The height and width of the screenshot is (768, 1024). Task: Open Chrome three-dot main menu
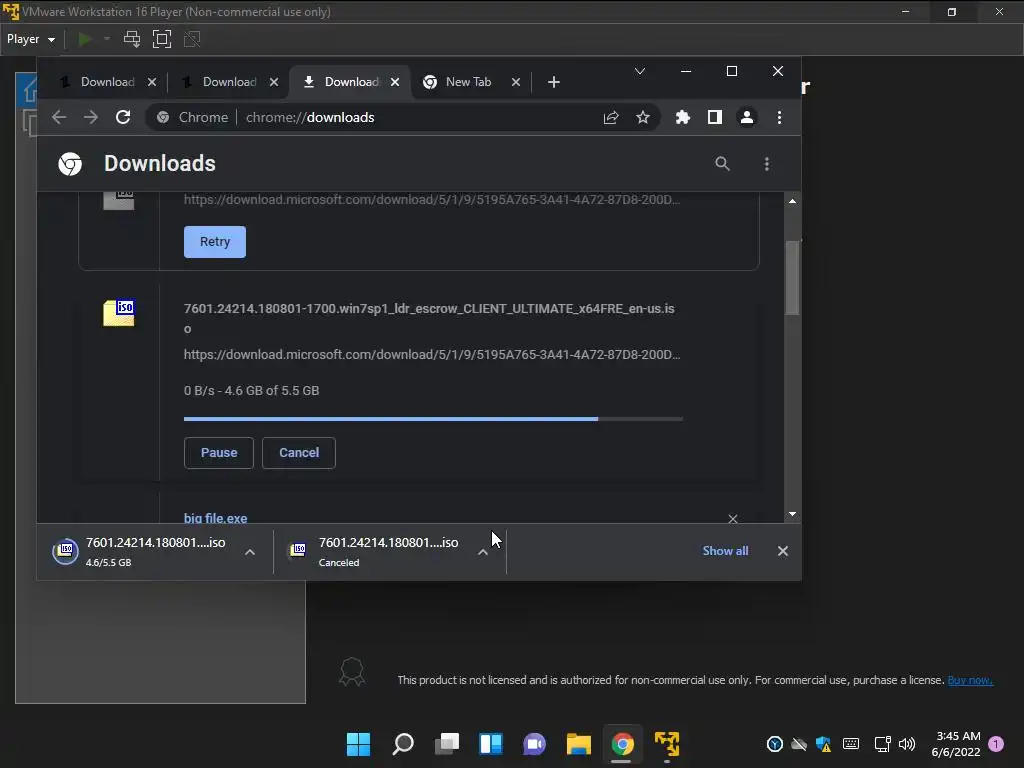coord(779,118)
